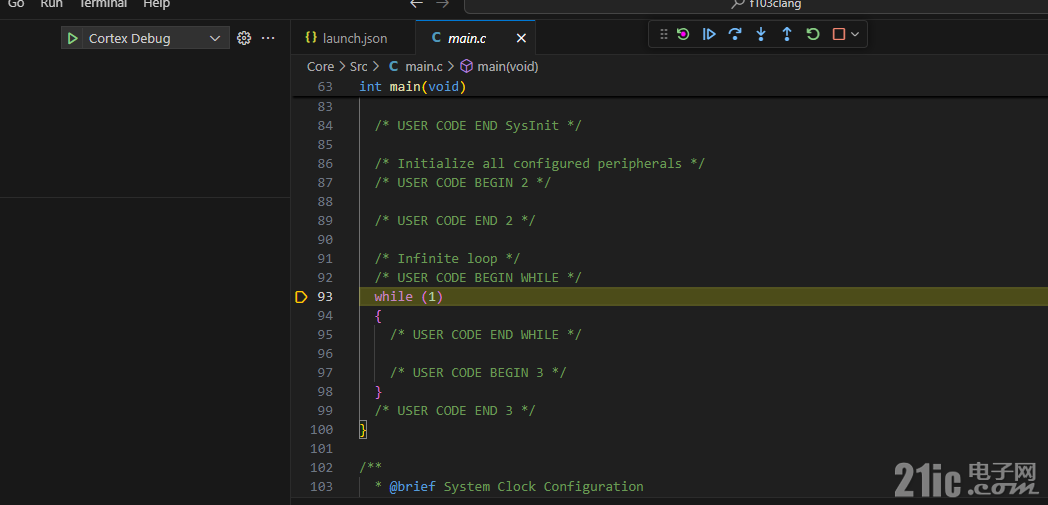Click the USER CODE BEGIN WHILE comment
The width and height of the screenshot is (1048, 505).
(478, 277)
